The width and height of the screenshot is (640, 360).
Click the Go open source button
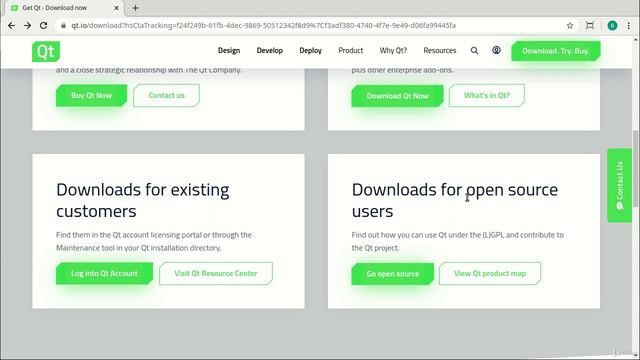pos(393,274)
